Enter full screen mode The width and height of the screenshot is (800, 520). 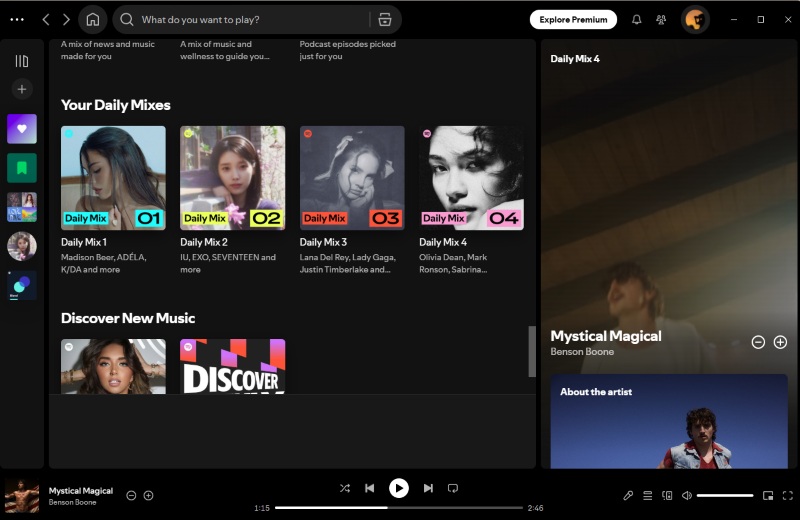pos(788,496)
